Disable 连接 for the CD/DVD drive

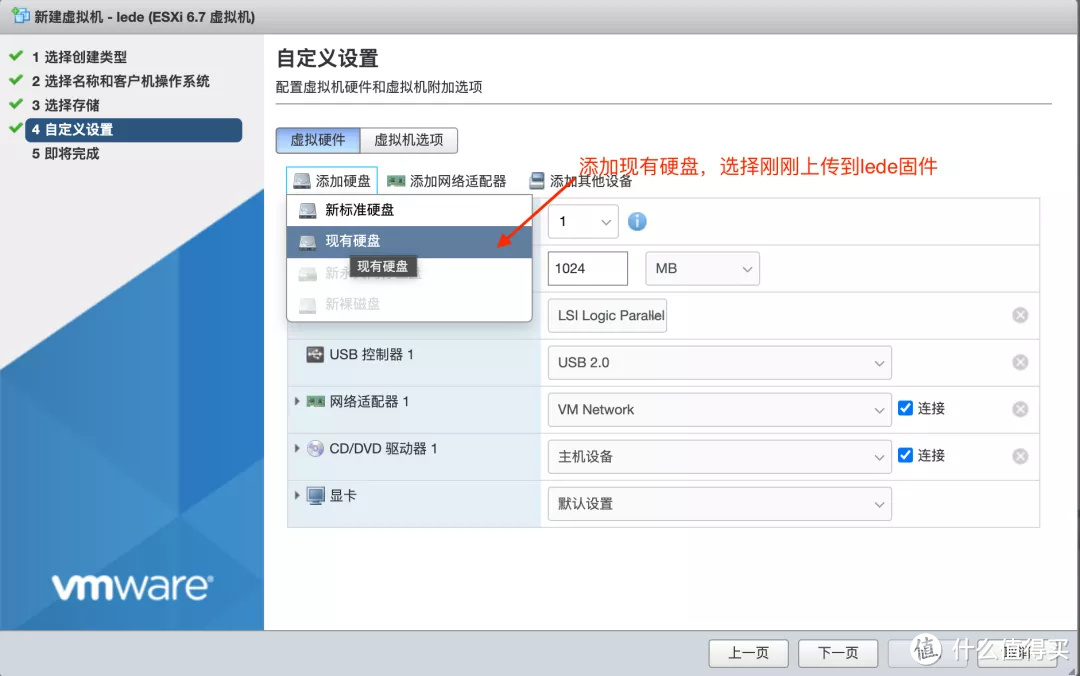pos(906,455)
